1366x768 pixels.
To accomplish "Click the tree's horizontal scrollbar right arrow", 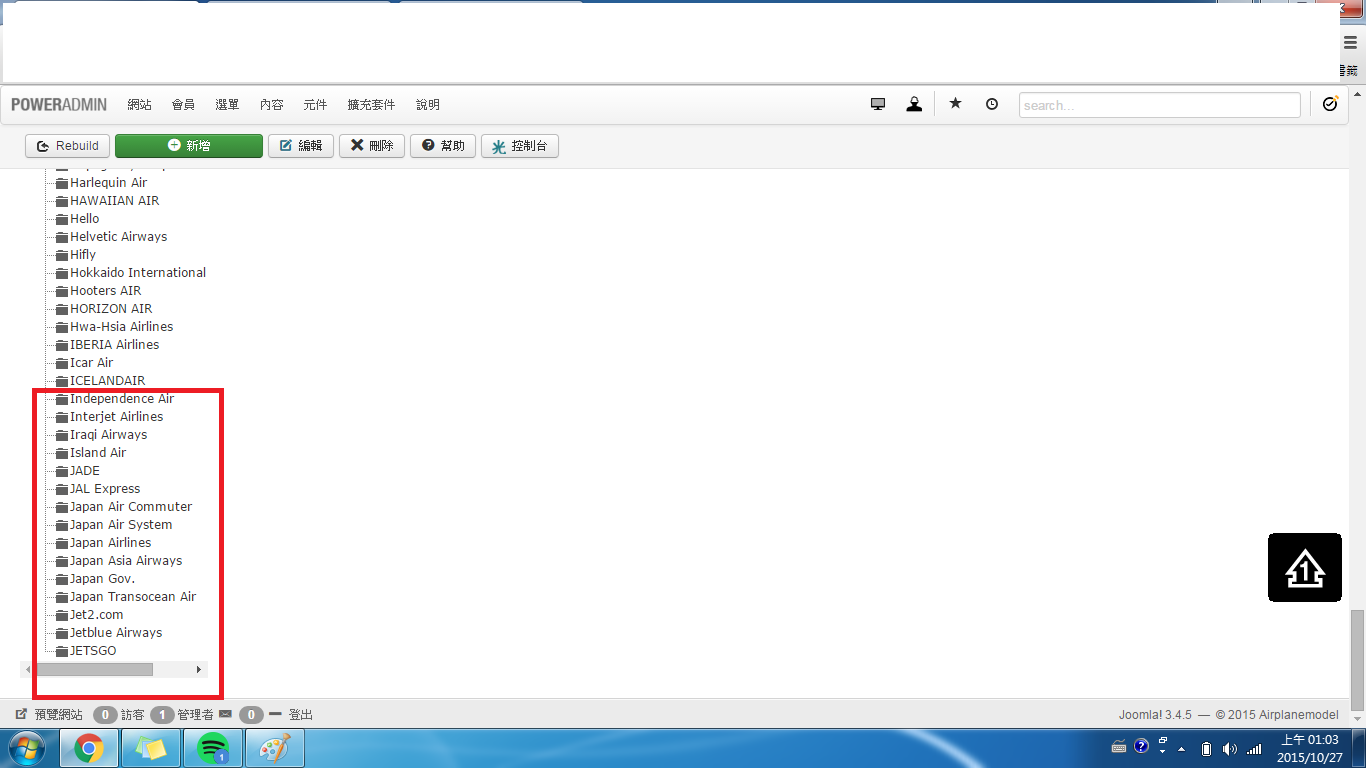I will [x=199, y=669].
